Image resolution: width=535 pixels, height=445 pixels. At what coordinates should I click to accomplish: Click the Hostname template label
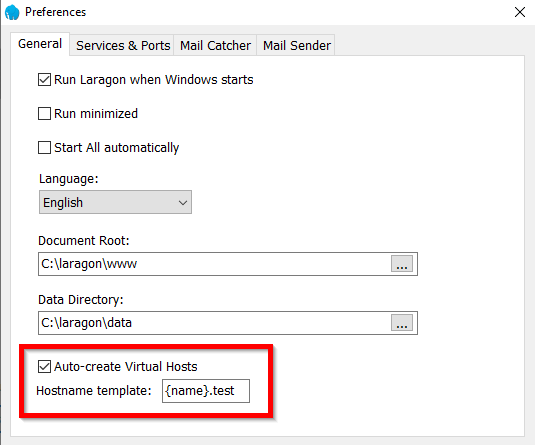click(x=94, y=391)
